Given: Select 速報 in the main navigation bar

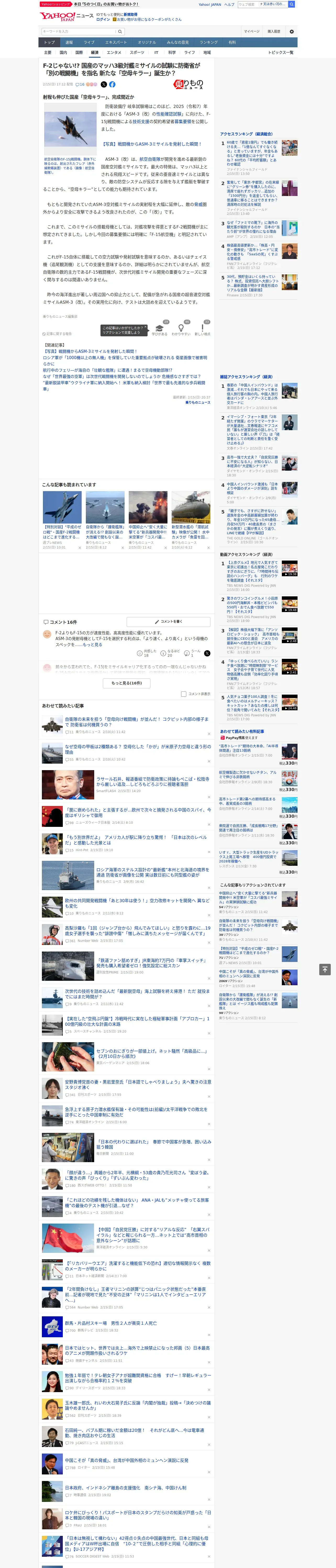Looking at the screenshot, I should 69,42.
